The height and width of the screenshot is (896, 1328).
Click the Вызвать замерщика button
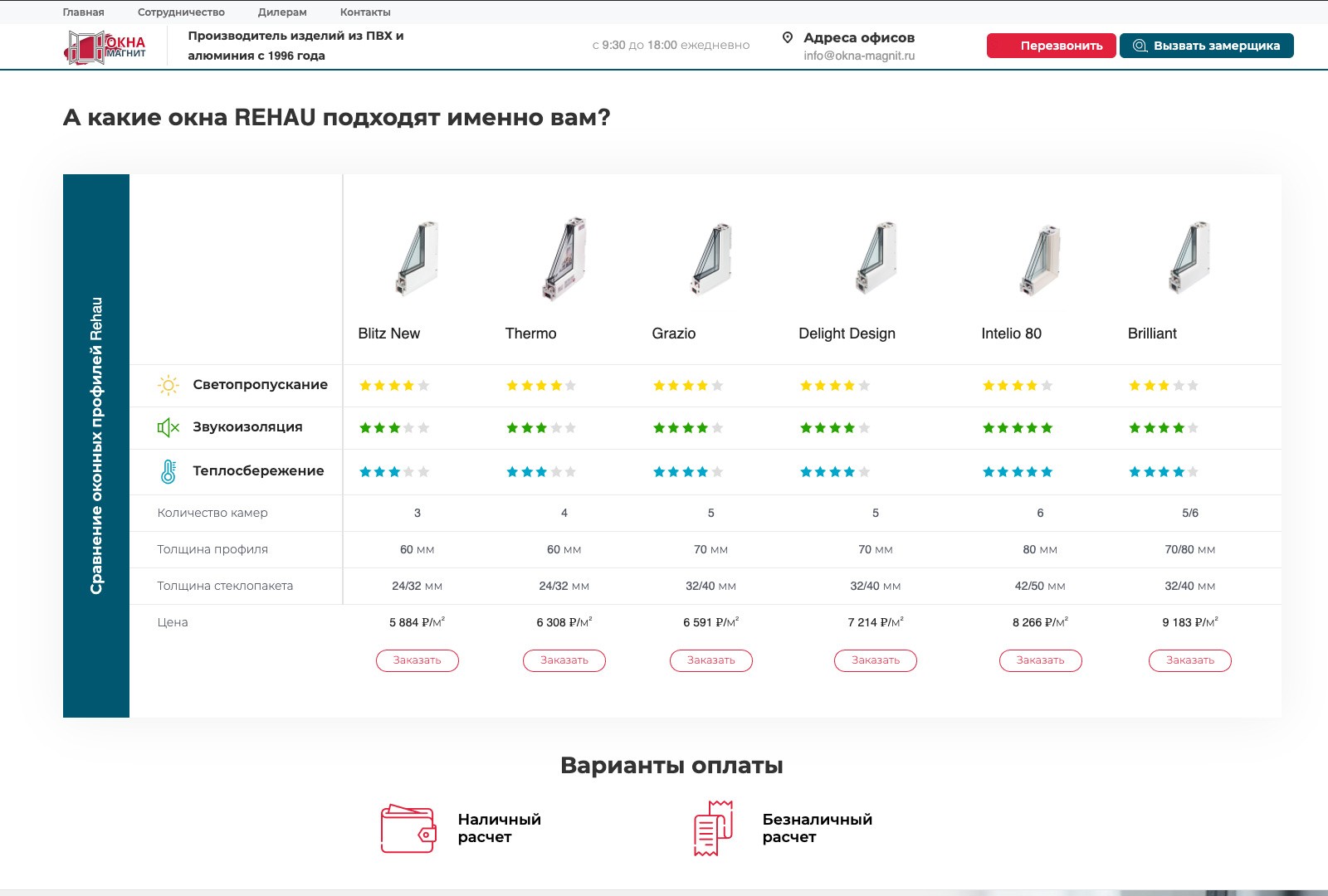coord(1206,46)
